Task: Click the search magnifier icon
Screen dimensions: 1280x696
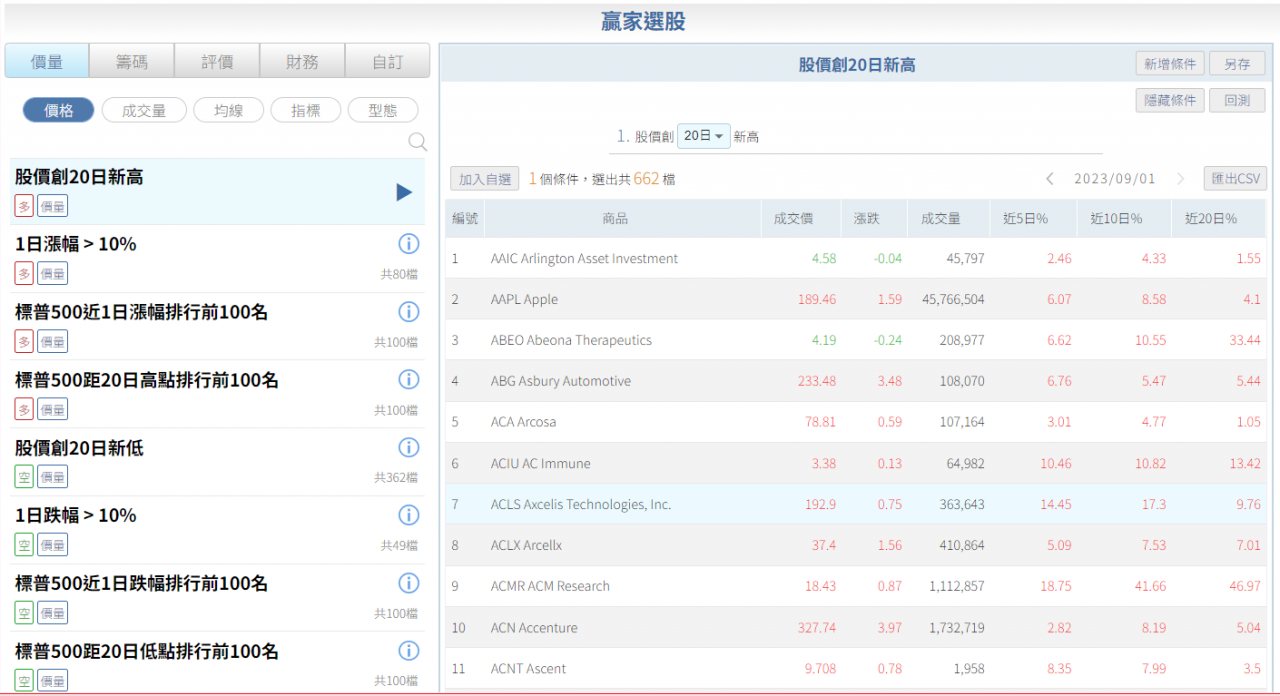Action: pyautogui.click(x=417, y=142)
